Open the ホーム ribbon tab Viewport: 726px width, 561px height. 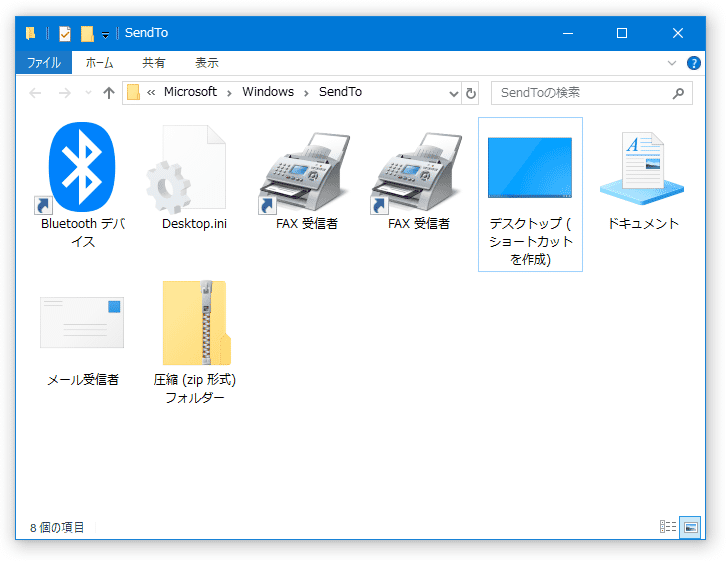[x=99, y=62]
